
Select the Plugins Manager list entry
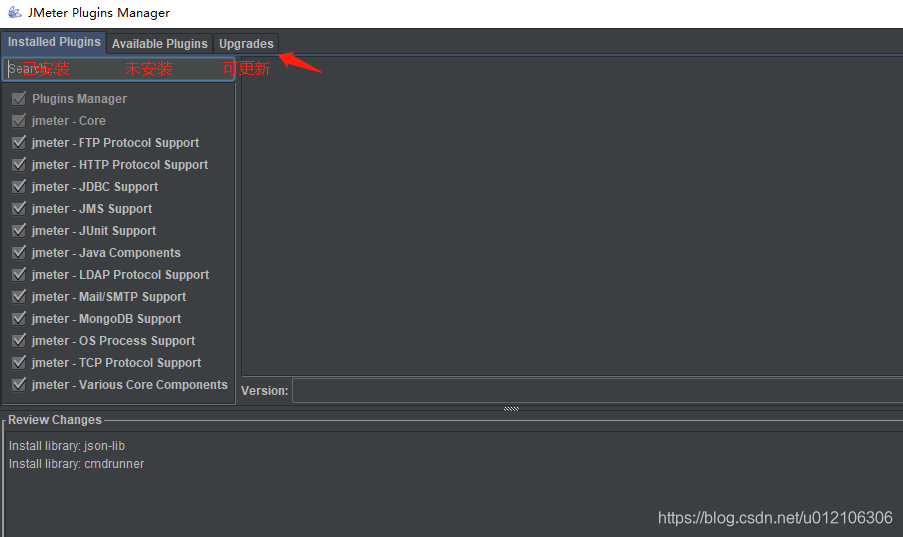click(x=79, y=99)
